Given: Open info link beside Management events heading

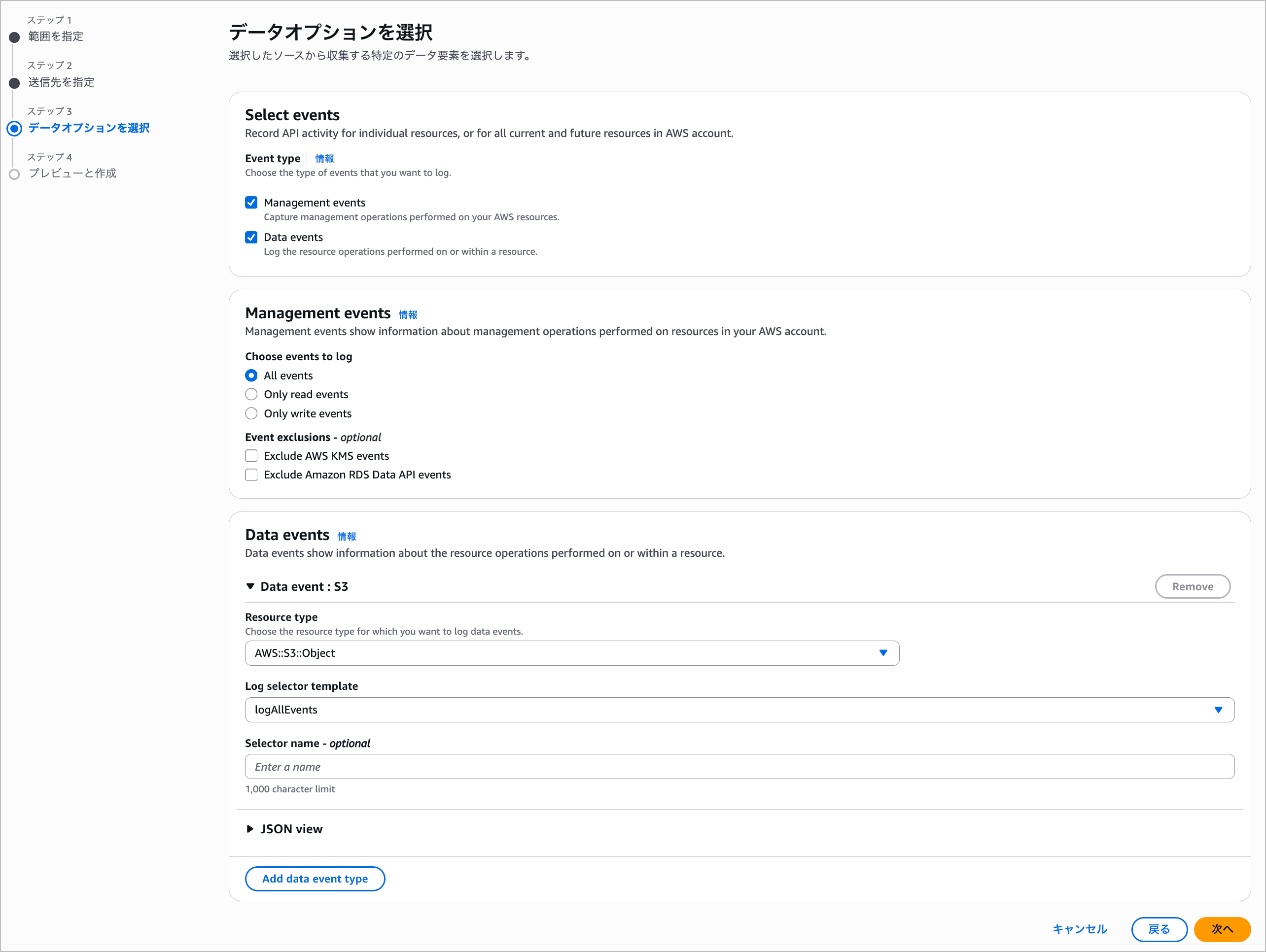Looking at the screenshot, I should click(408, 315).
